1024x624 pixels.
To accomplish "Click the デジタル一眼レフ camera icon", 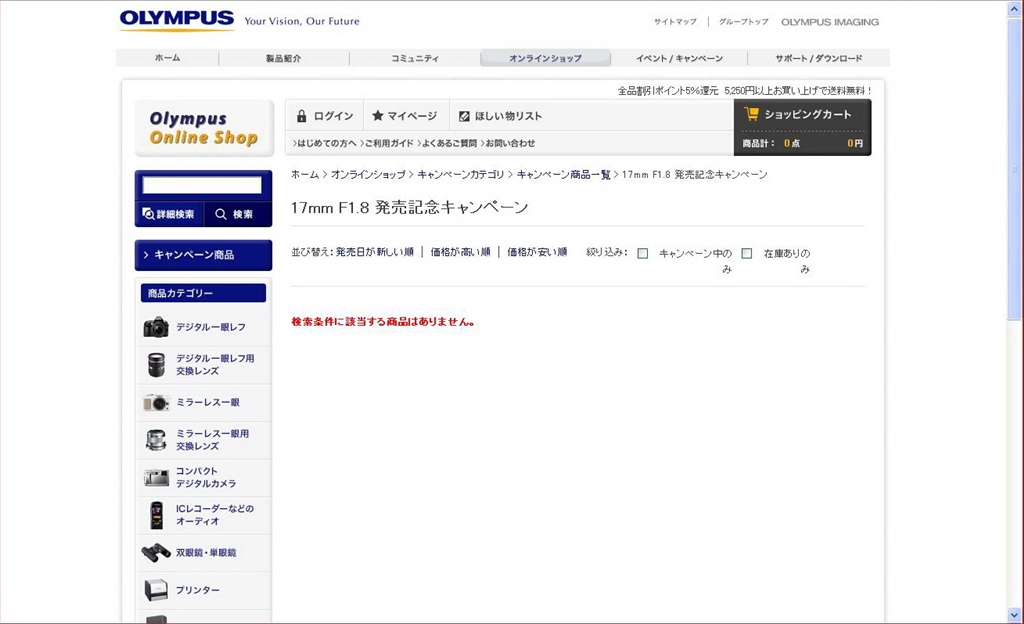I will click(156, 327).
